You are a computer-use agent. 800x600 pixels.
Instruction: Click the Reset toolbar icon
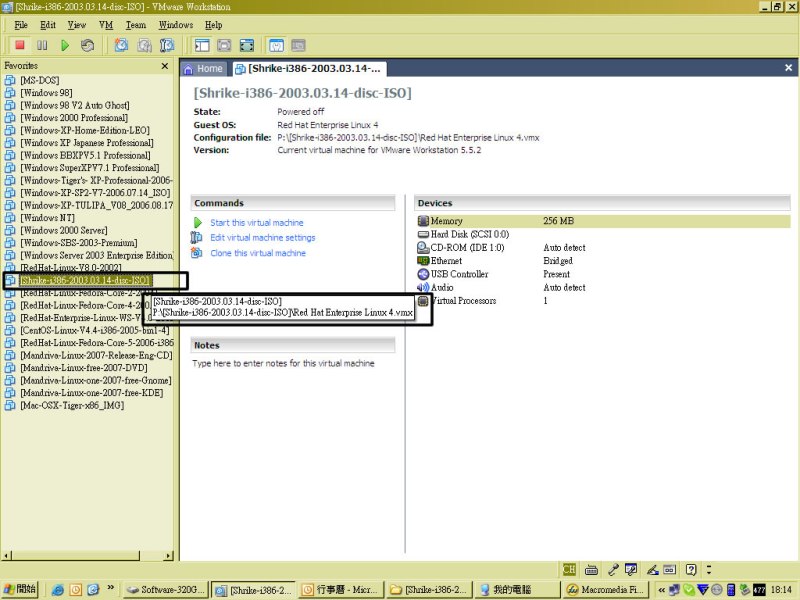87,45
